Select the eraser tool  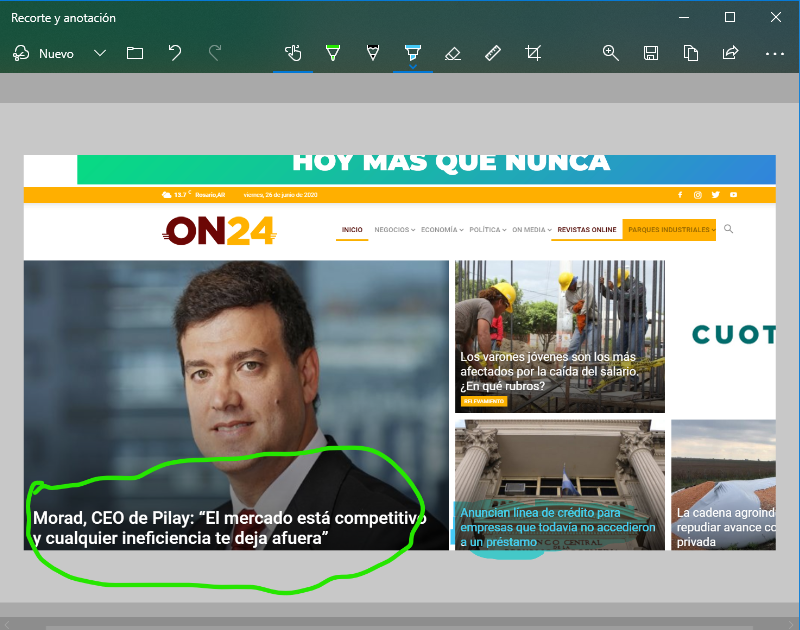click(453, 53)
